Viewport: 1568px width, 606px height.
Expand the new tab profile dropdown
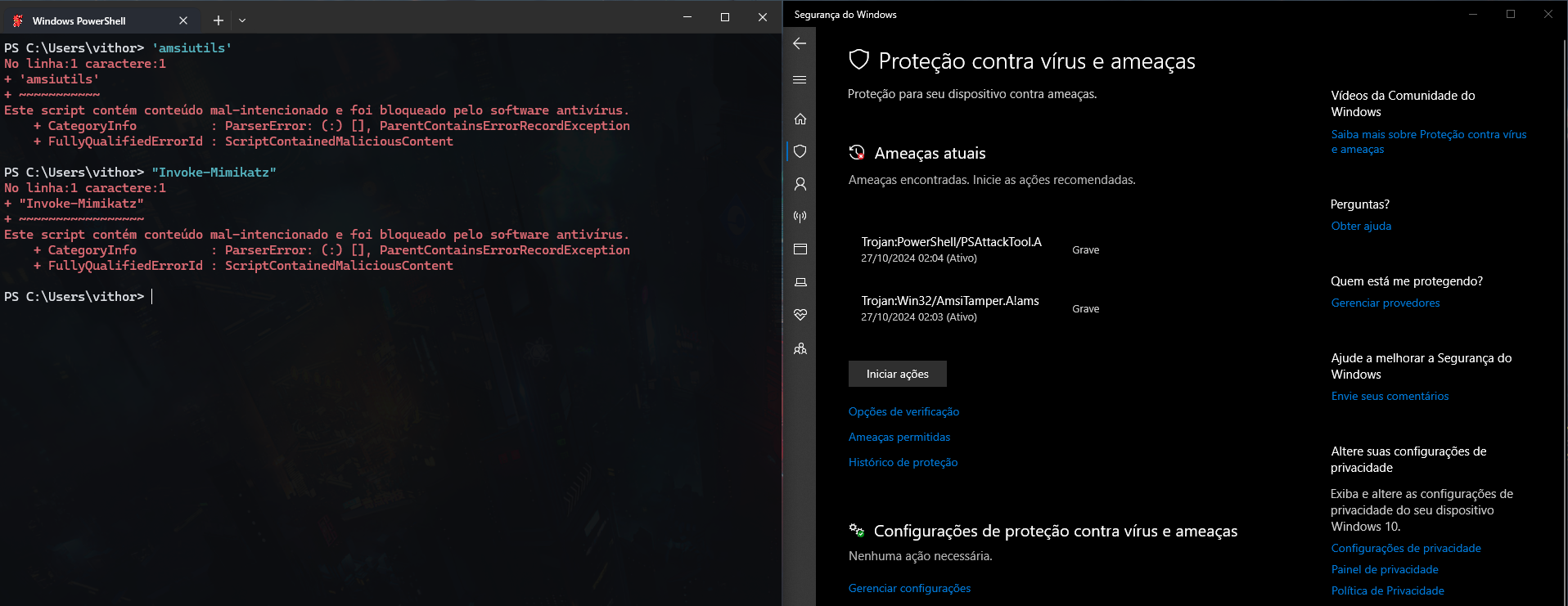point(242,20)
